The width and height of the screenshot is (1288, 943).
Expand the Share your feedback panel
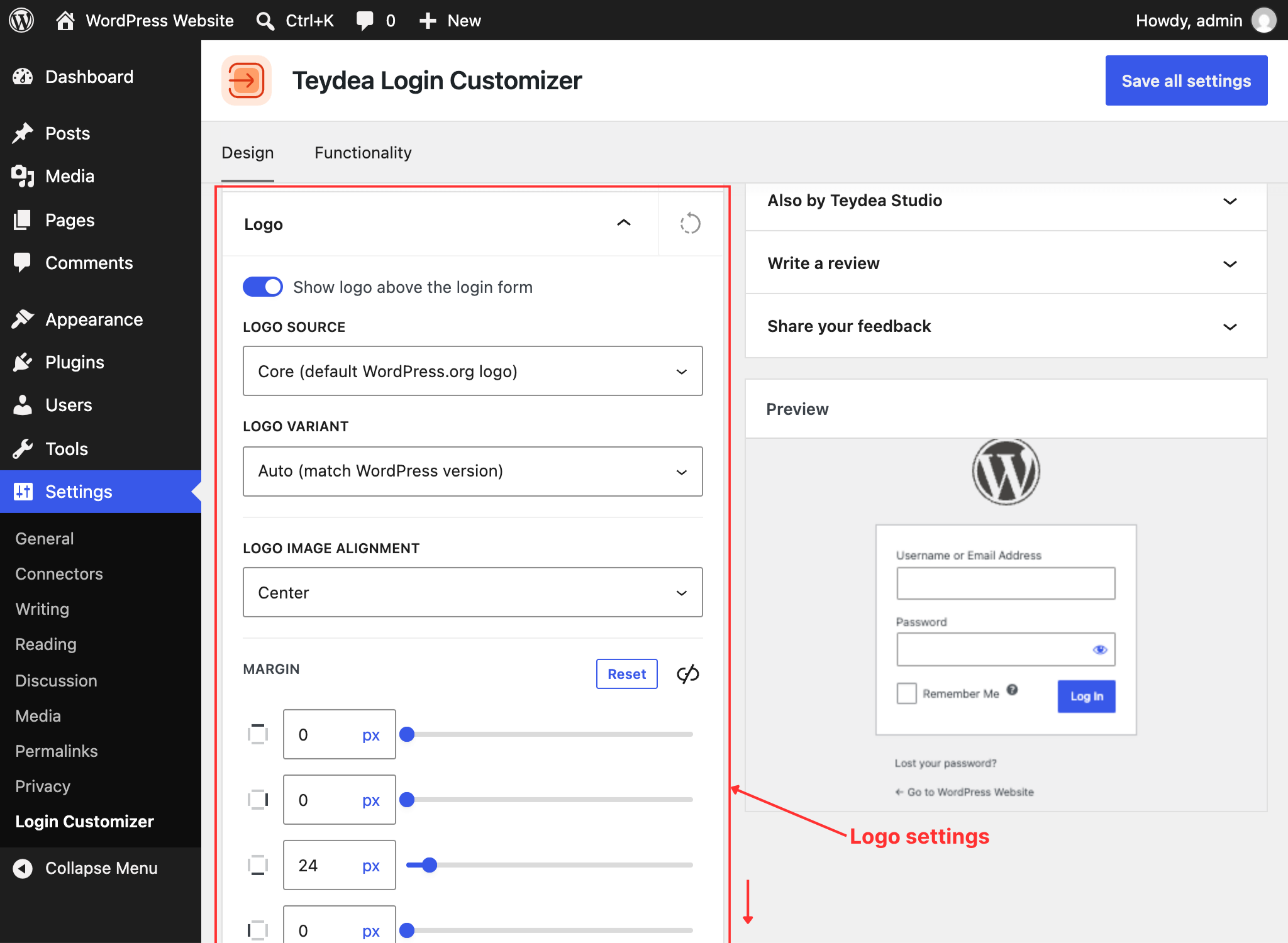click(1006, 326)
